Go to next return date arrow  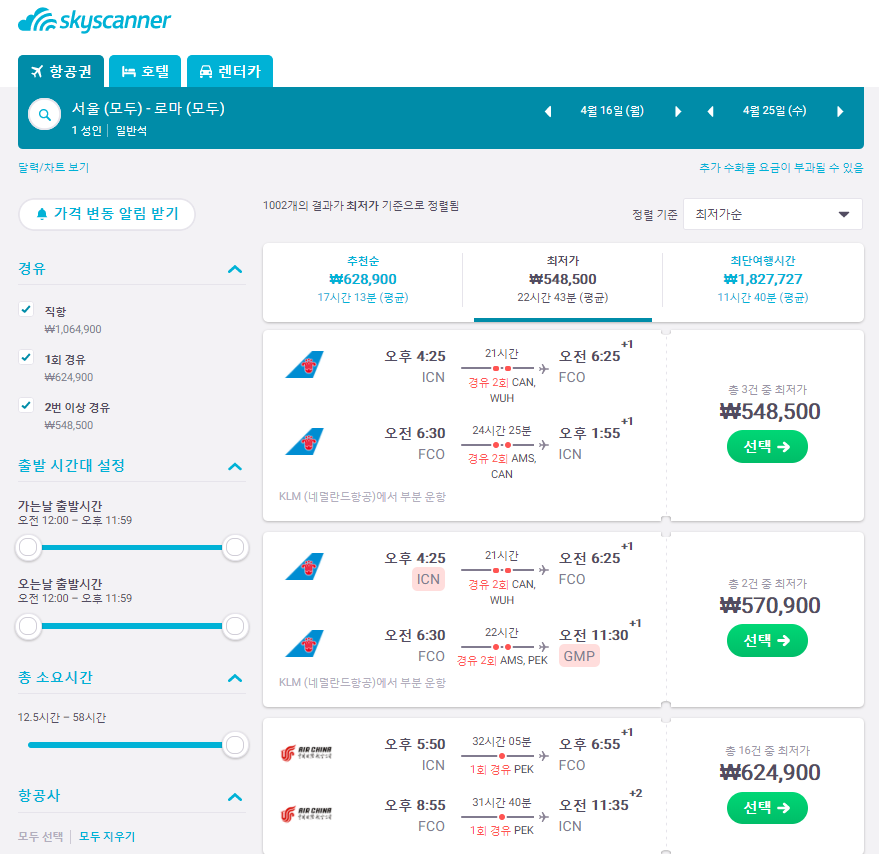coord(840,112)
